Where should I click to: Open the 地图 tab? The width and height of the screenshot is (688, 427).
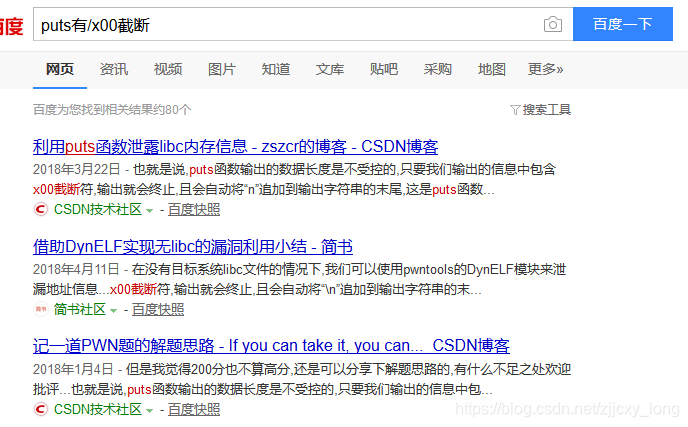[491, 69]
